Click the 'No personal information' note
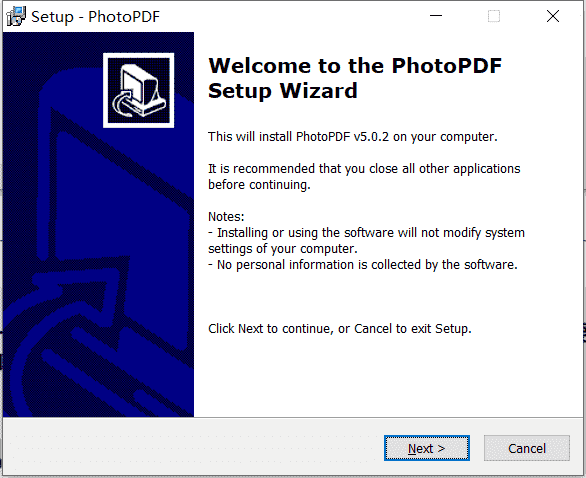Viewport: 586px width, 478px height. coord(363,265)
